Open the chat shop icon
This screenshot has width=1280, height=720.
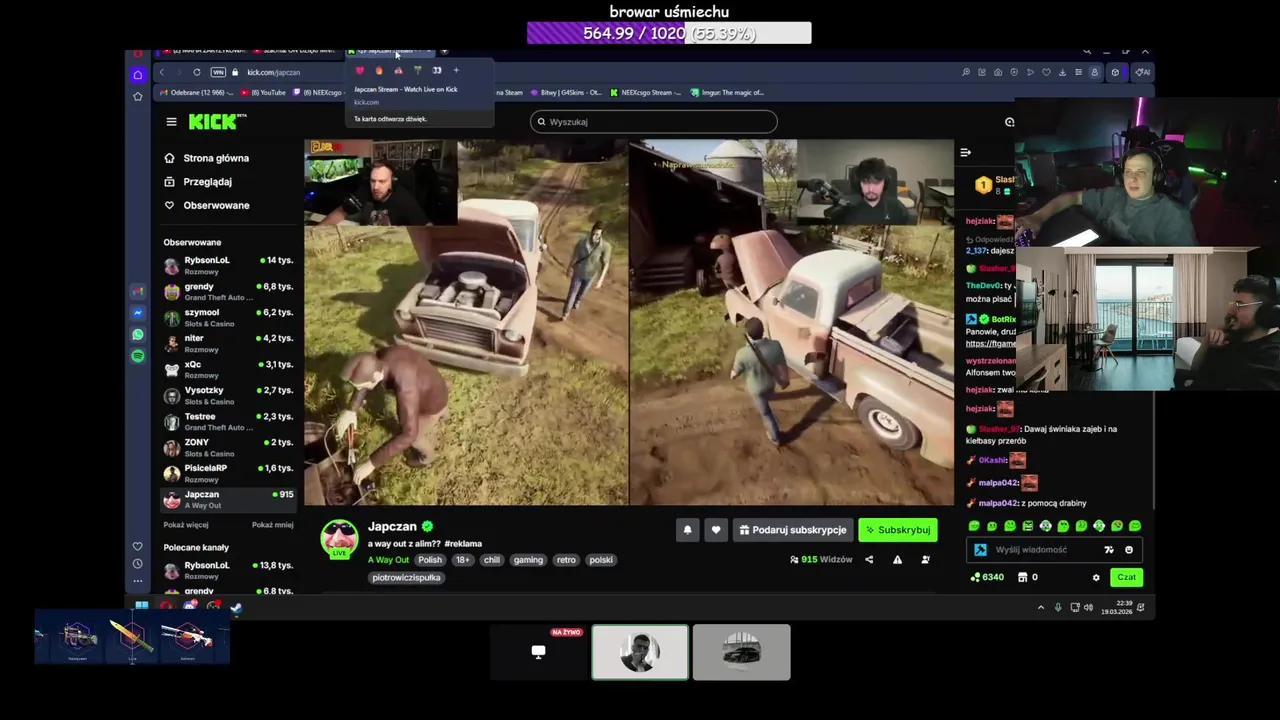tap(1022, 577)
